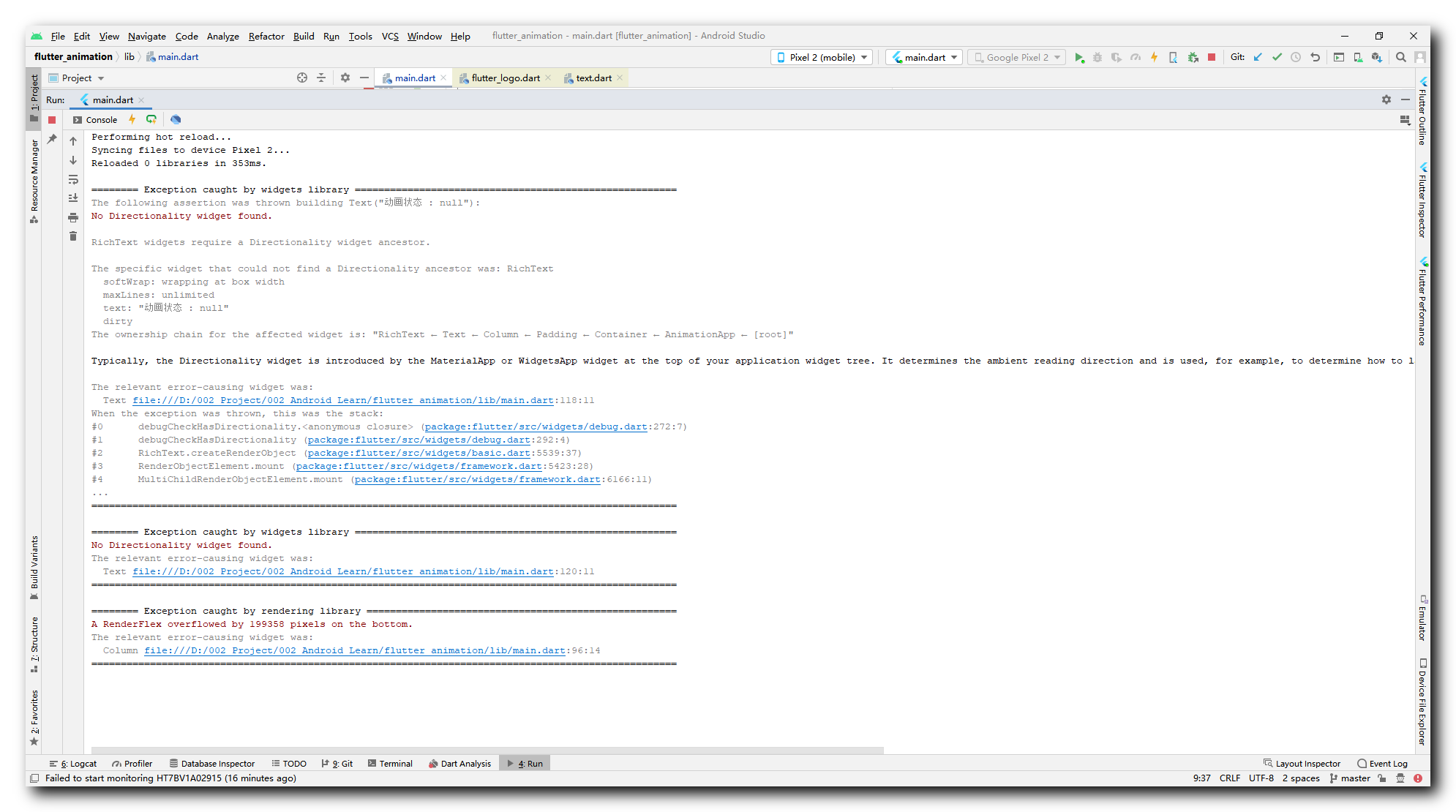Toggle scroll to end of console output
This screenshot has width=1456, height=812.
pyautogui.click(x=73, y=198)
